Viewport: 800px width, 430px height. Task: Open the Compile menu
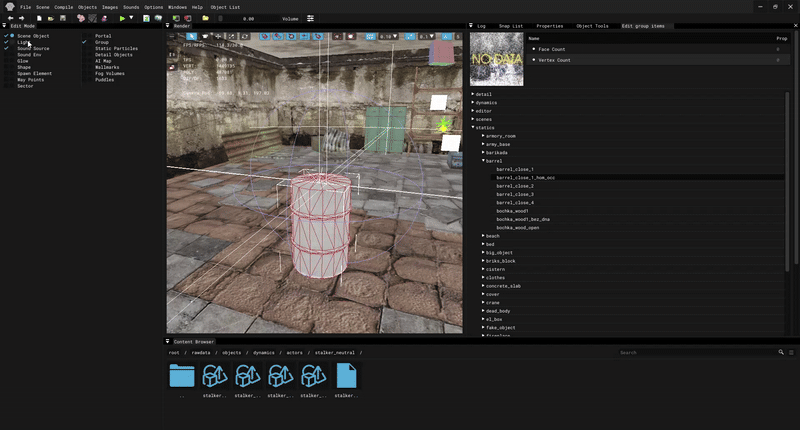(64, 7)
